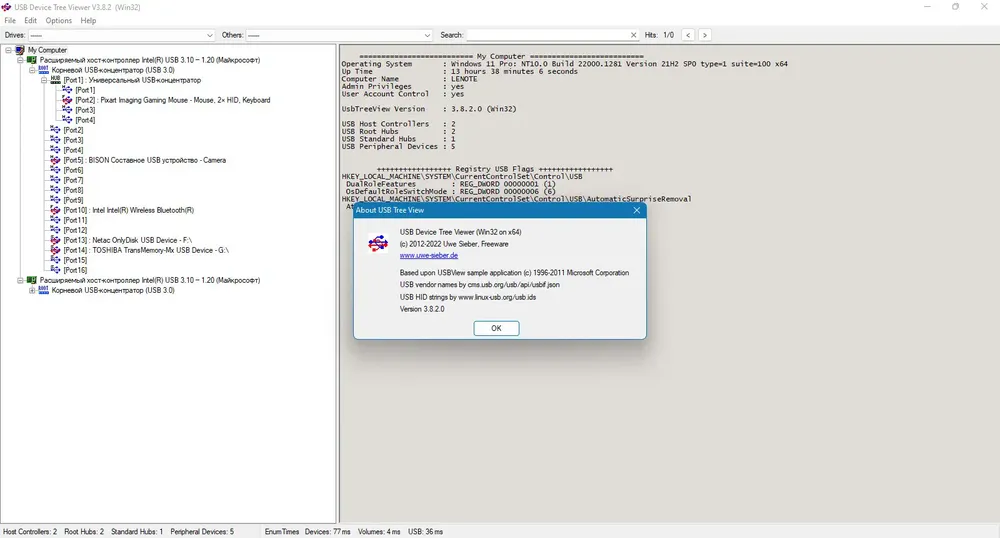Close the About USB Tree View dialog
Screen dimensions: 1000x538
(636, 210)
